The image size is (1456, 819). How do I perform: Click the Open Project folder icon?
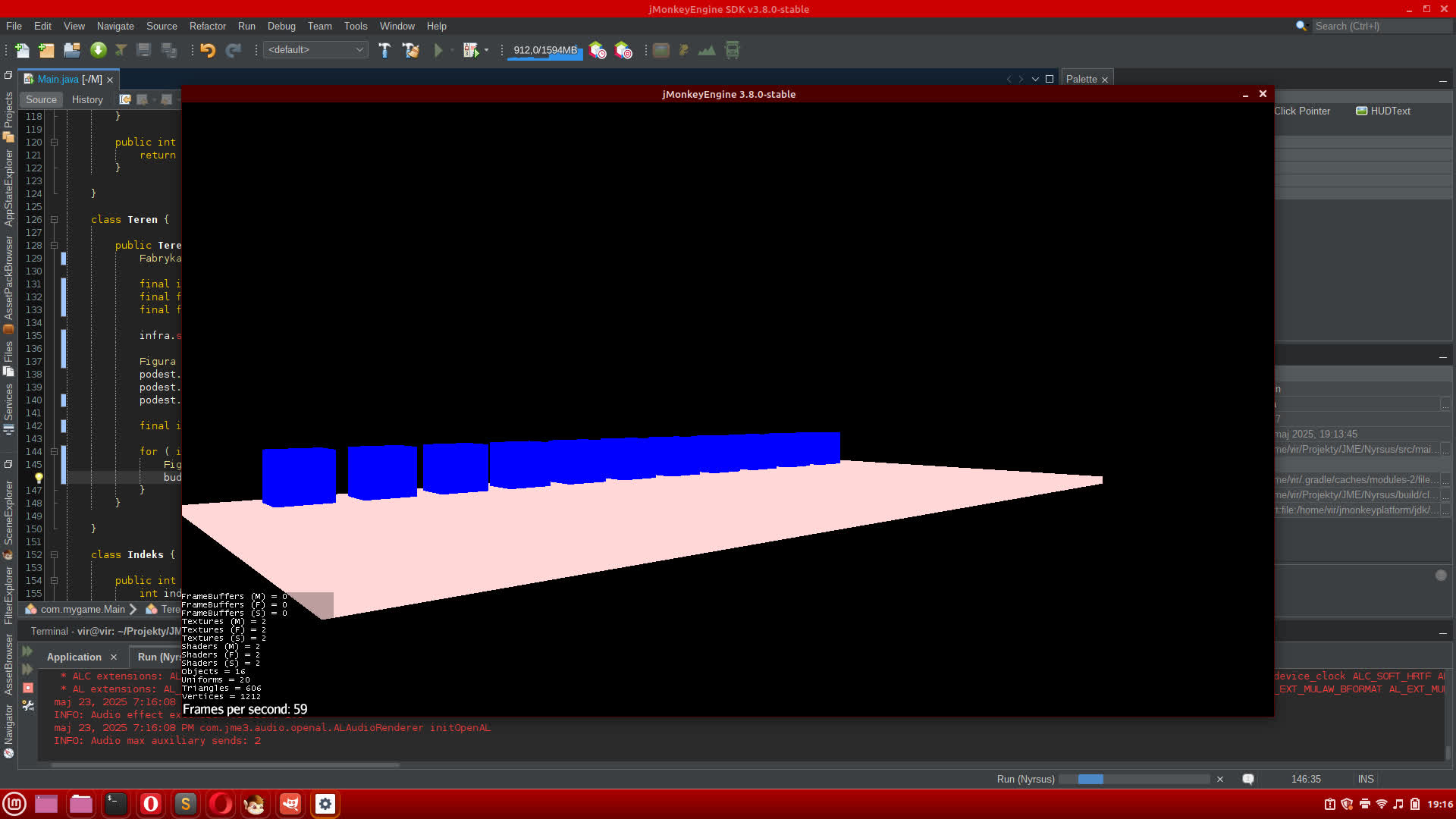(x=72, y=50)
